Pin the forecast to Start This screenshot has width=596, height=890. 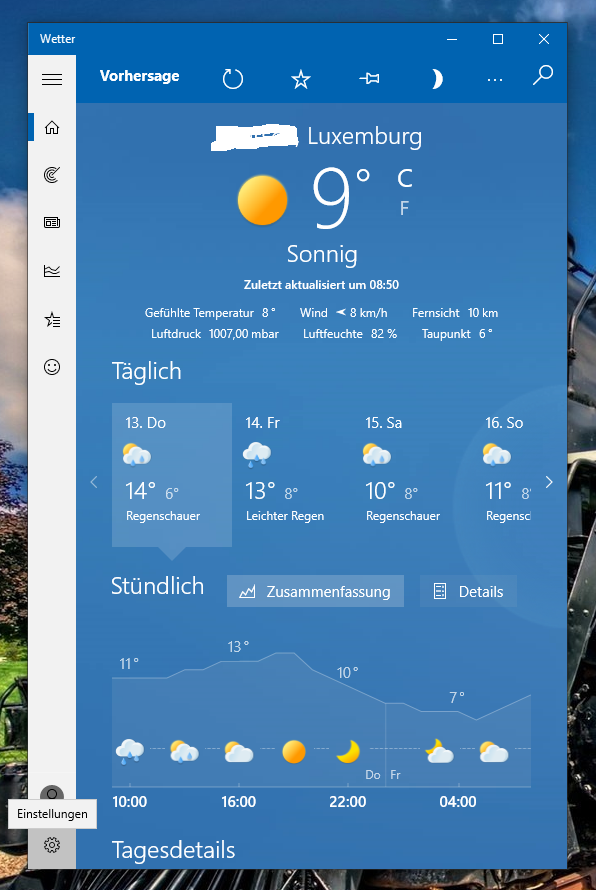(370, 79)
